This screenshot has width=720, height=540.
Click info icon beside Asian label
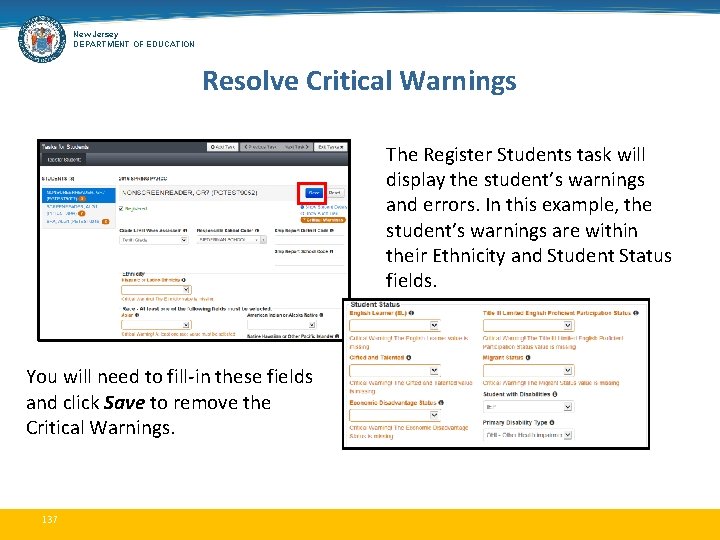(137, 315)
